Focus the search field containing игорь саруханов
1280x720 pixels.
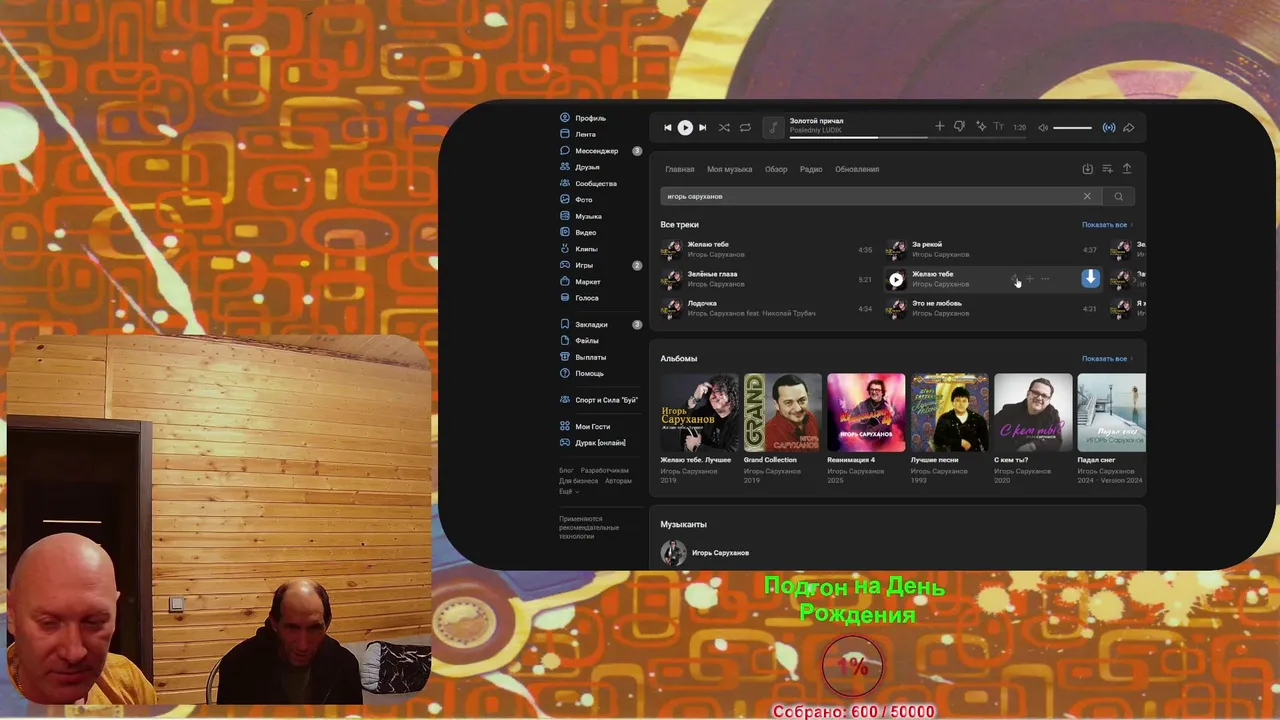870,196
